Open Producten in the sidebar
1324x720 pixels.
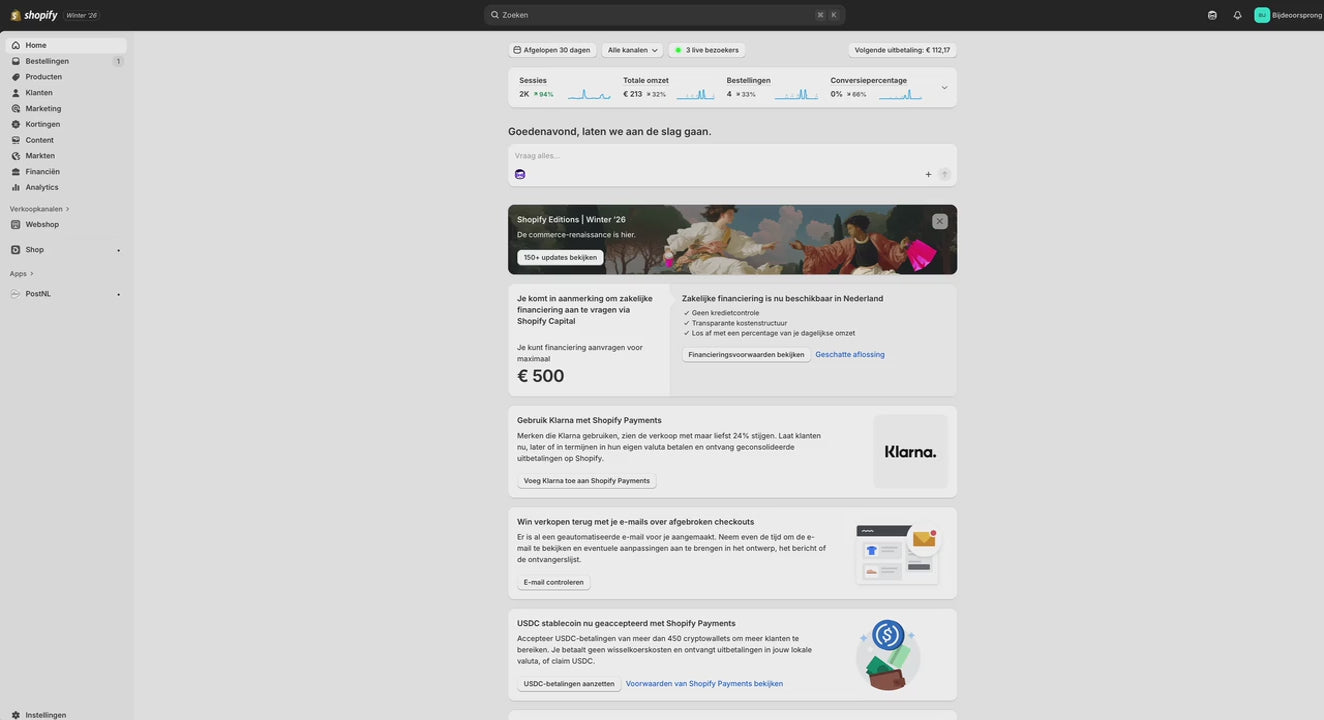[65, 77]
